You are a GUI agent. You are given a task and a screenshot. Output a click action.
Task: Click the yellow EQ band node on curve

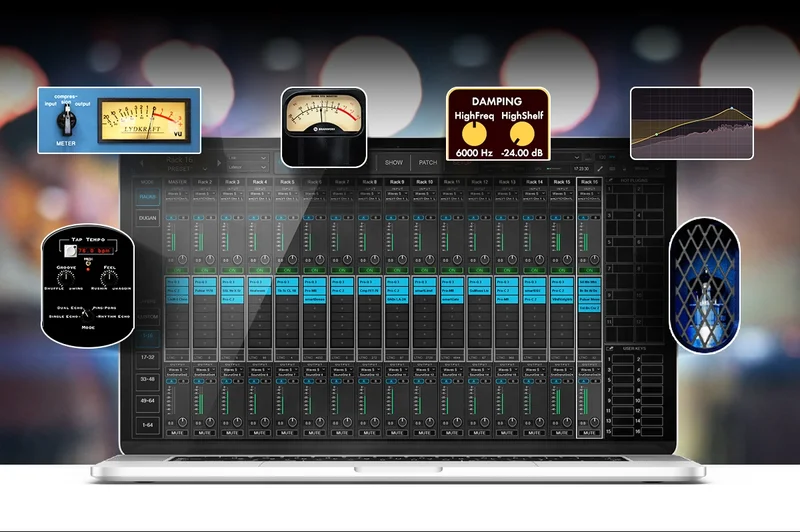[x=656, y=134]
